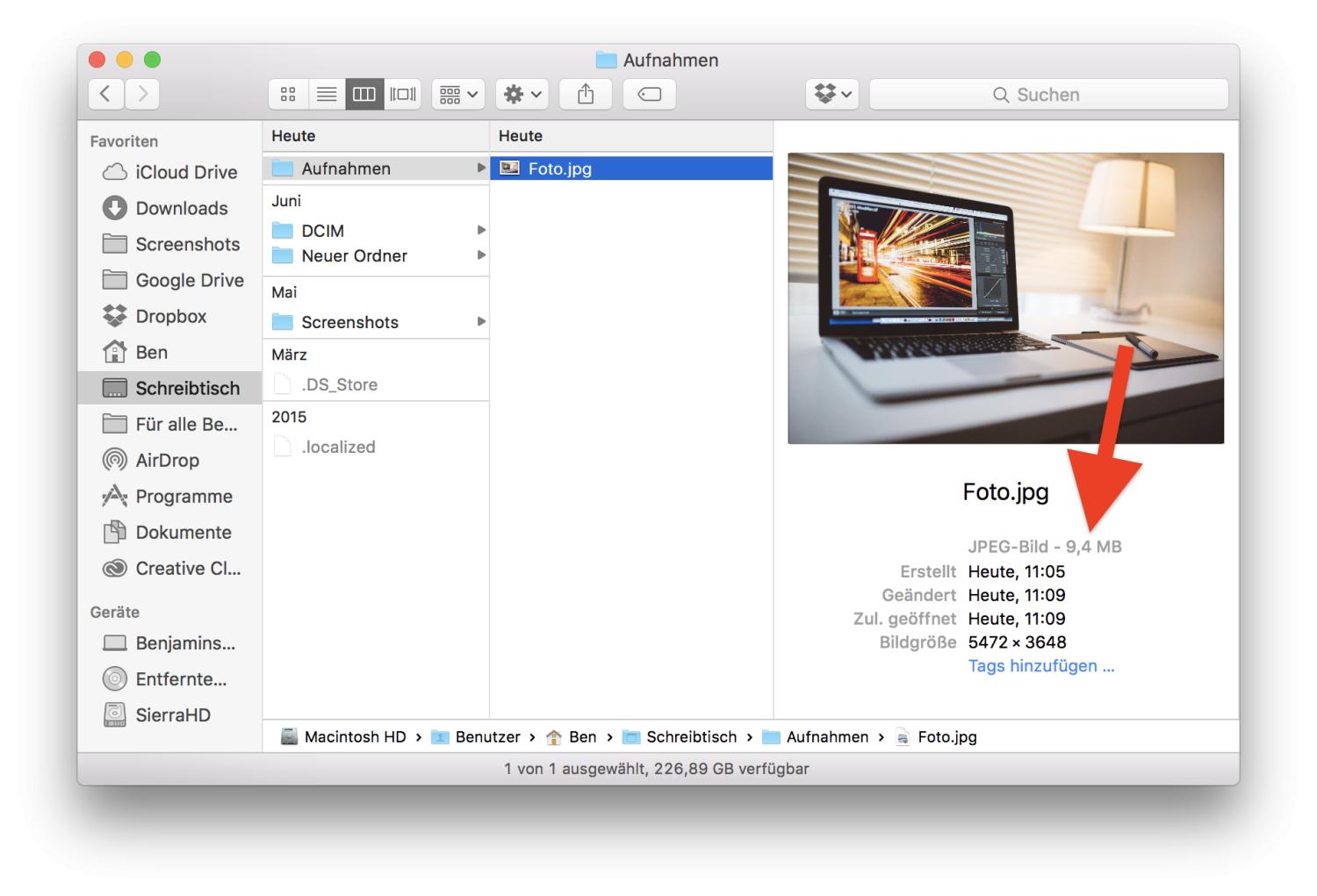Viewport: 1317px width, 896px height.
Task: Click the Heute header above Foto.jpg
Action: click(x=521, y=136)
